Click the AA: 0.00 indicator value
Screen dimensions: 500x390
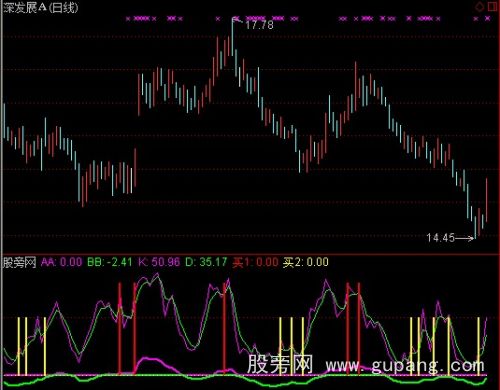pos(61,262)
